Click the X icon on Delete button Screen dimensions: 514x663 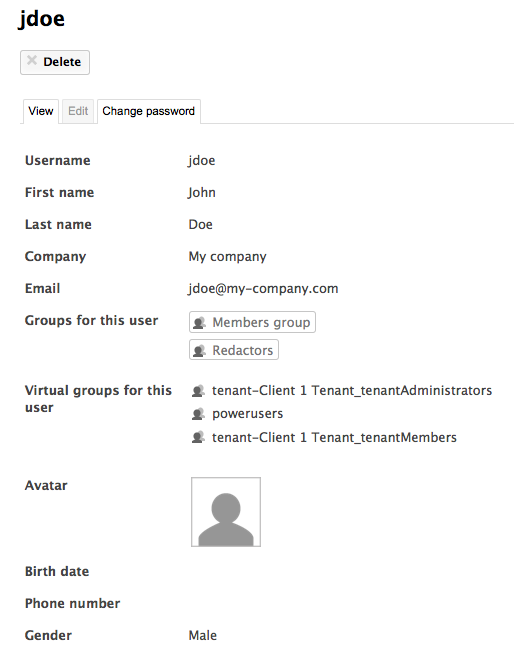[x=32, y=60]
